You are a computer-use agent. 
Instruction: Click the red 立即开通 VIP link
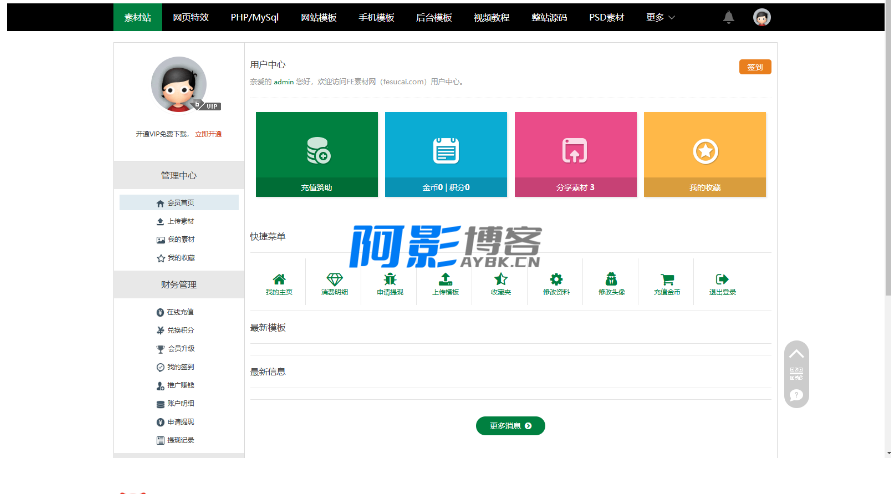(x=208, y=133)
